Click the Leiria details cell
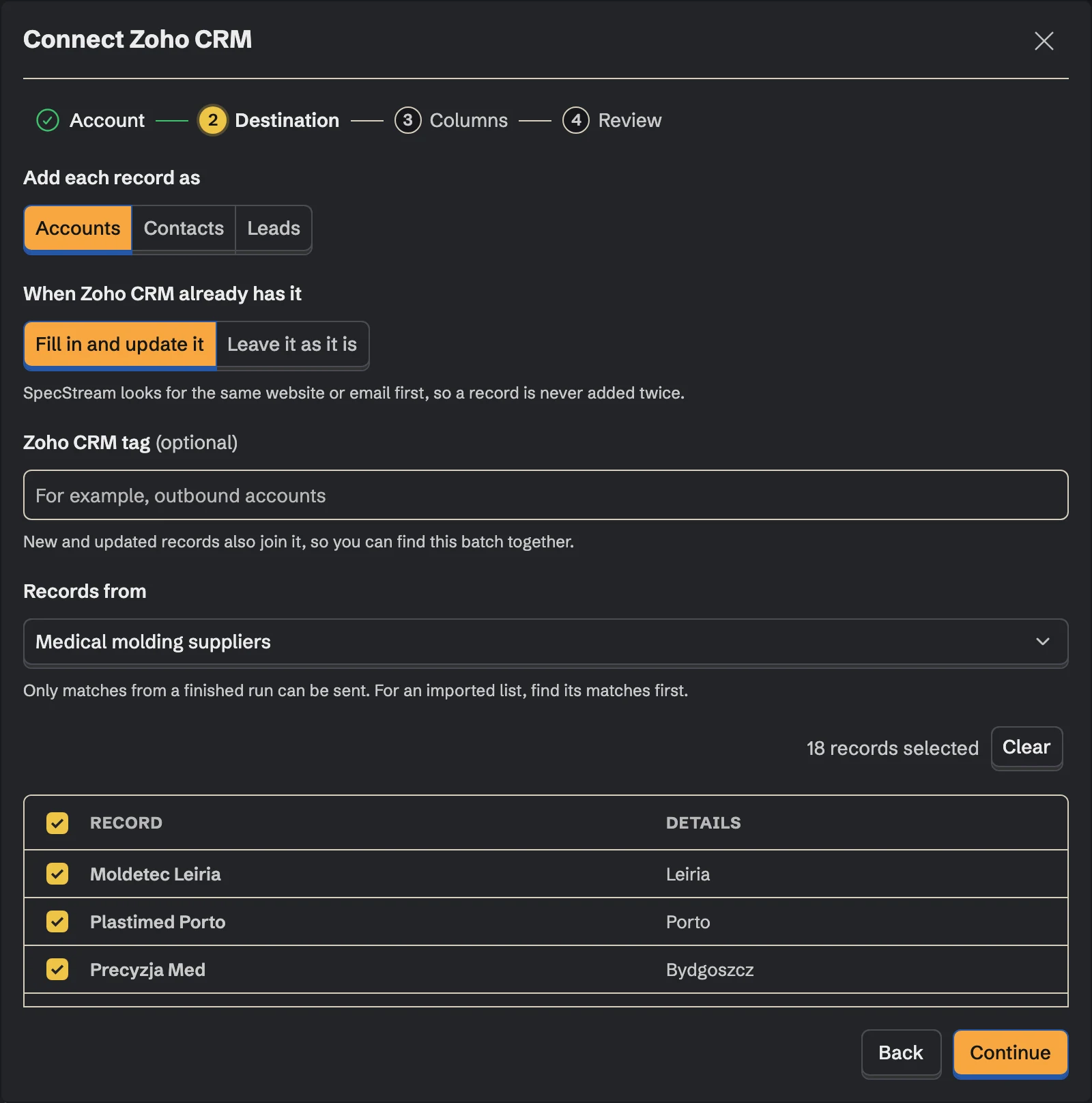The height and width of the screenshot is (1103, 1092). 688,874
